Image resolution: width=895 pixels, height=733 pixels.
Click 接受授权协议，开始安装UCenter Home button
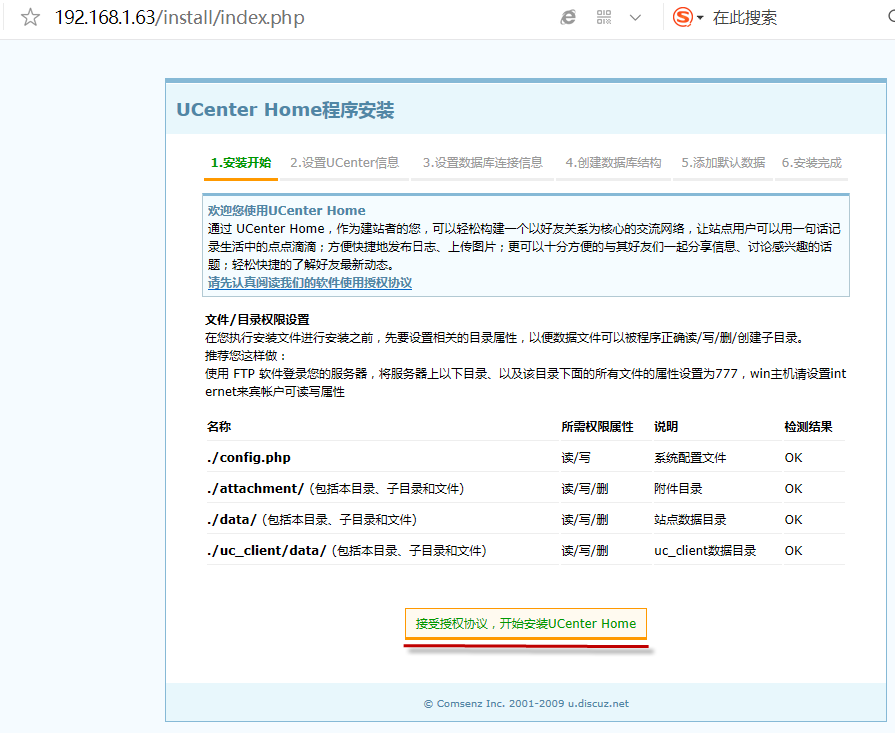click(526, 623)
